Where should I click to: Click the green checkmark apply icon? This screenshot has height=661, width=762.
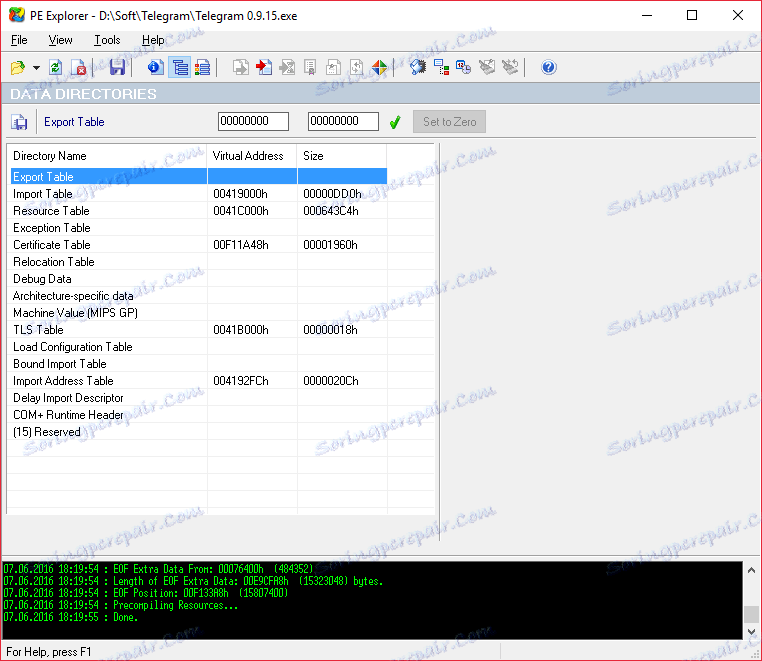[x=395, y=122]
